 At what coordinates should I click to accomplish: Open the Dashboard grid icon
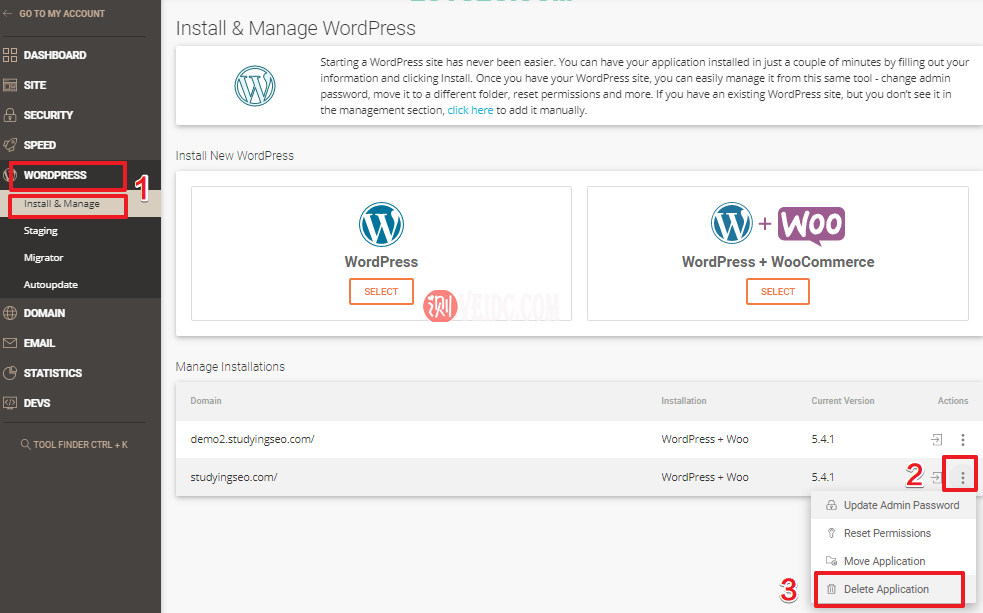(x=10, y=55)
